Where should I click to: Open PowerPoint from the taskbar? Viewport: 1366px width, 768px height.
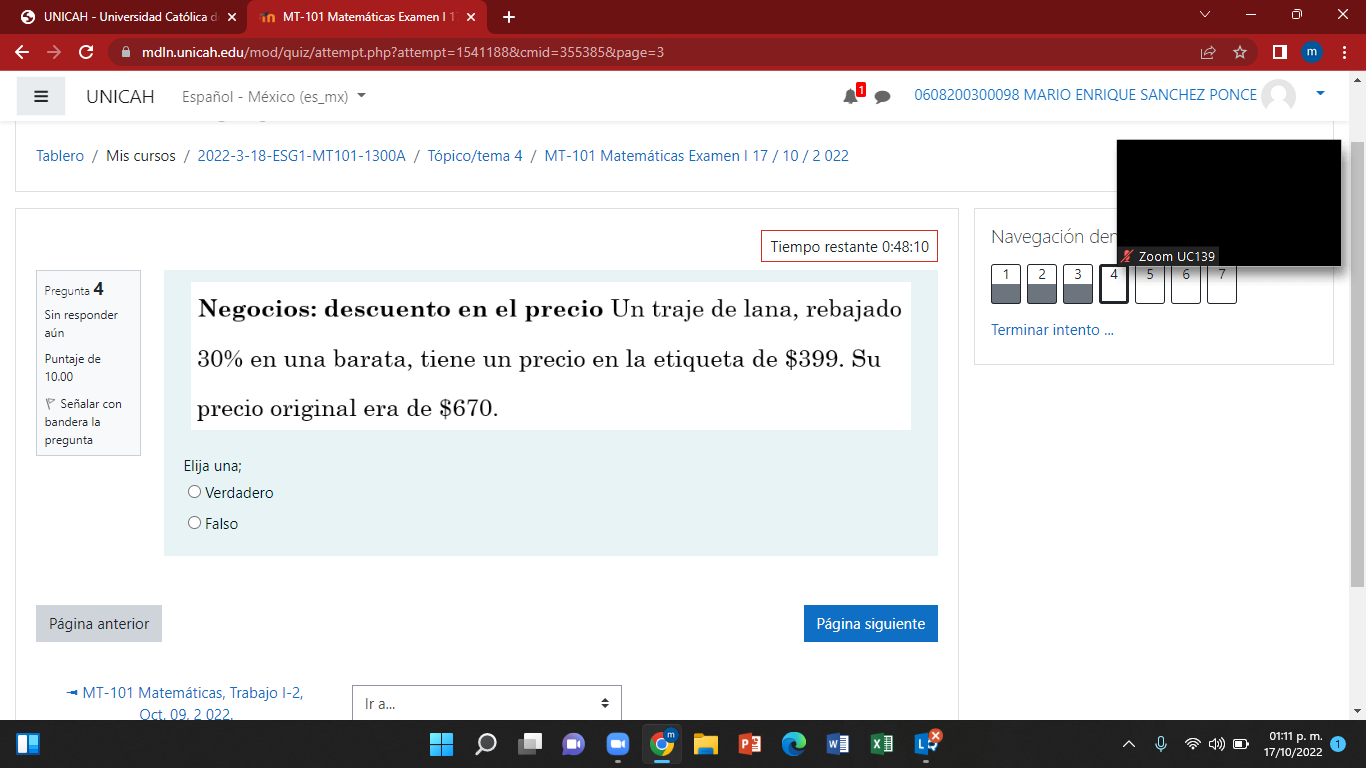[x=748, y=744]
